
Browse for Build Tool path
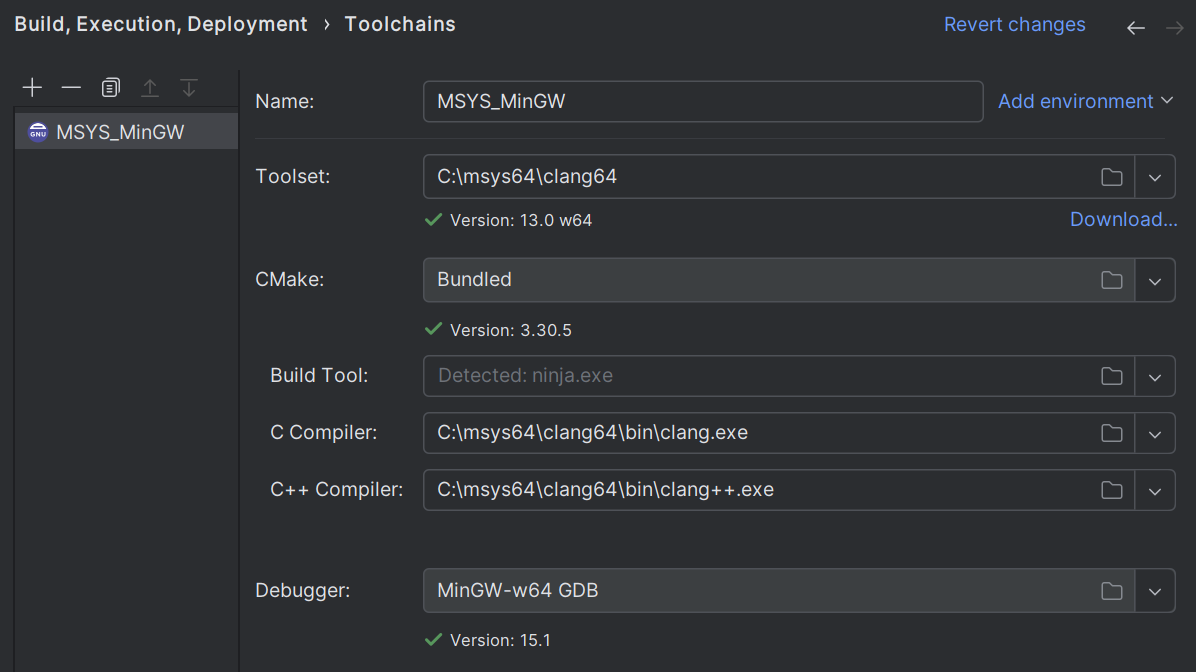coord(1111,376)
